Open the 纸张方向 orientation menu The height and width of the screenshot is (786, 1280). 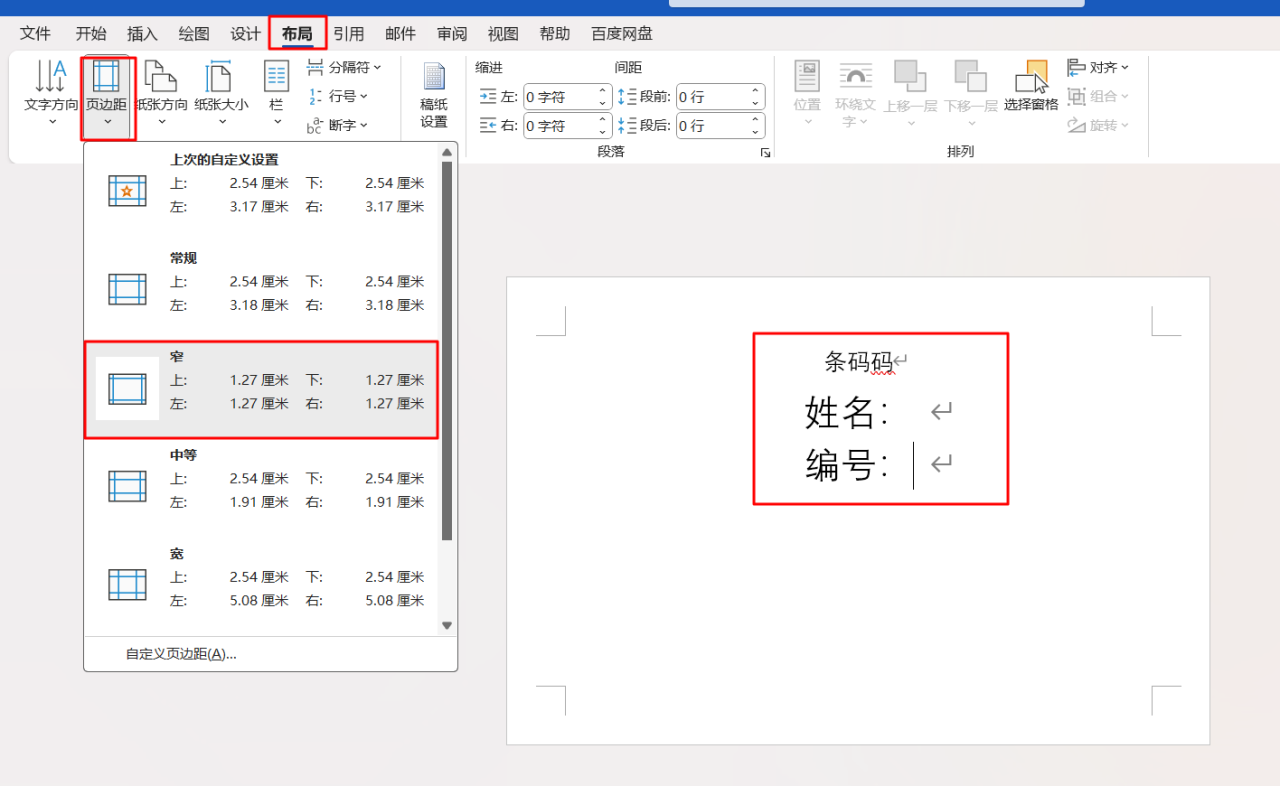coord(161,92)
